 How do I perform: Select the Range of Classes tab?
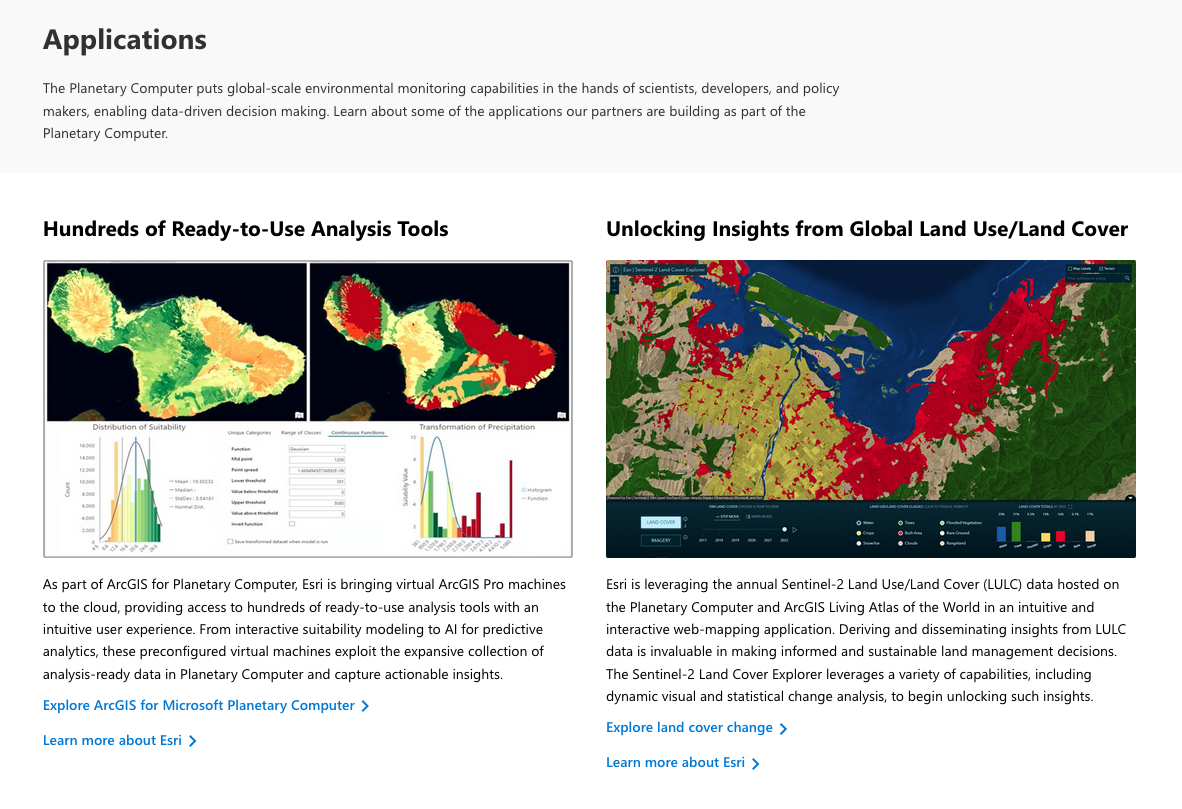[301, 432]
